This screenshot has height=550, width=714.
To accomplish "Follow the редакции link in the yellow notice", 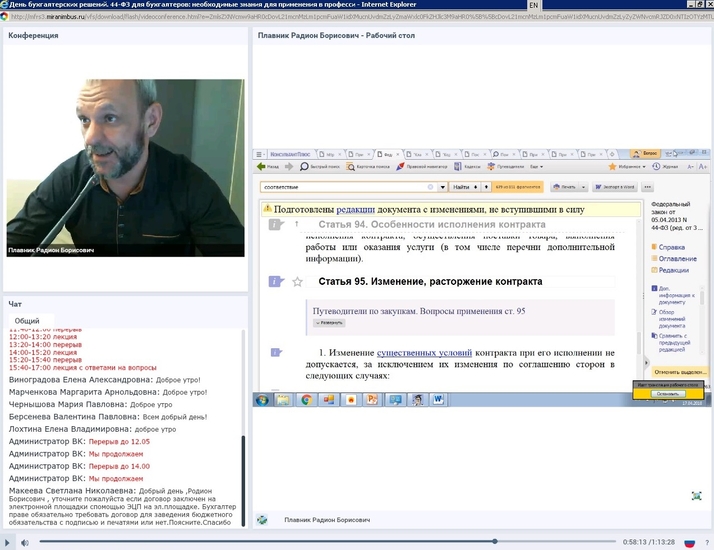I will (x=355, y=209).
